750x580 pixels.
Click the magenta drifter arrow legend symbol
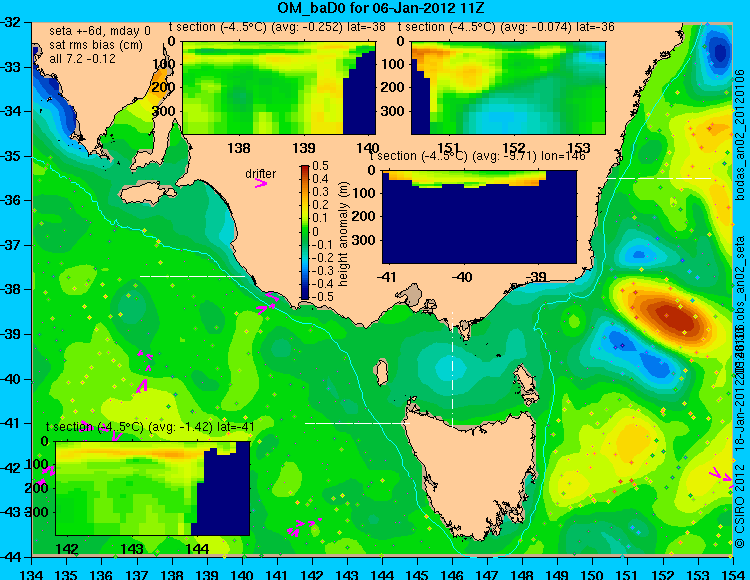point(261,184)
